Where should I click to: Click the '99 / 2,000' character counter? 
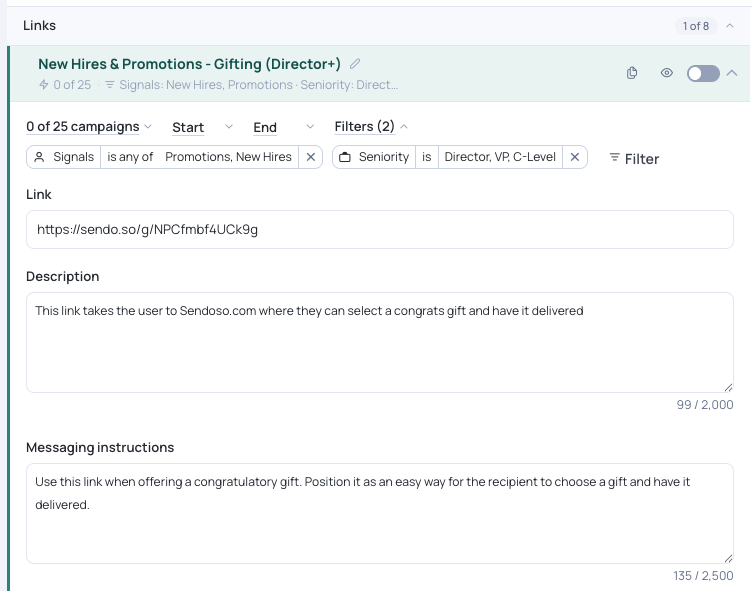pos(705,405)
